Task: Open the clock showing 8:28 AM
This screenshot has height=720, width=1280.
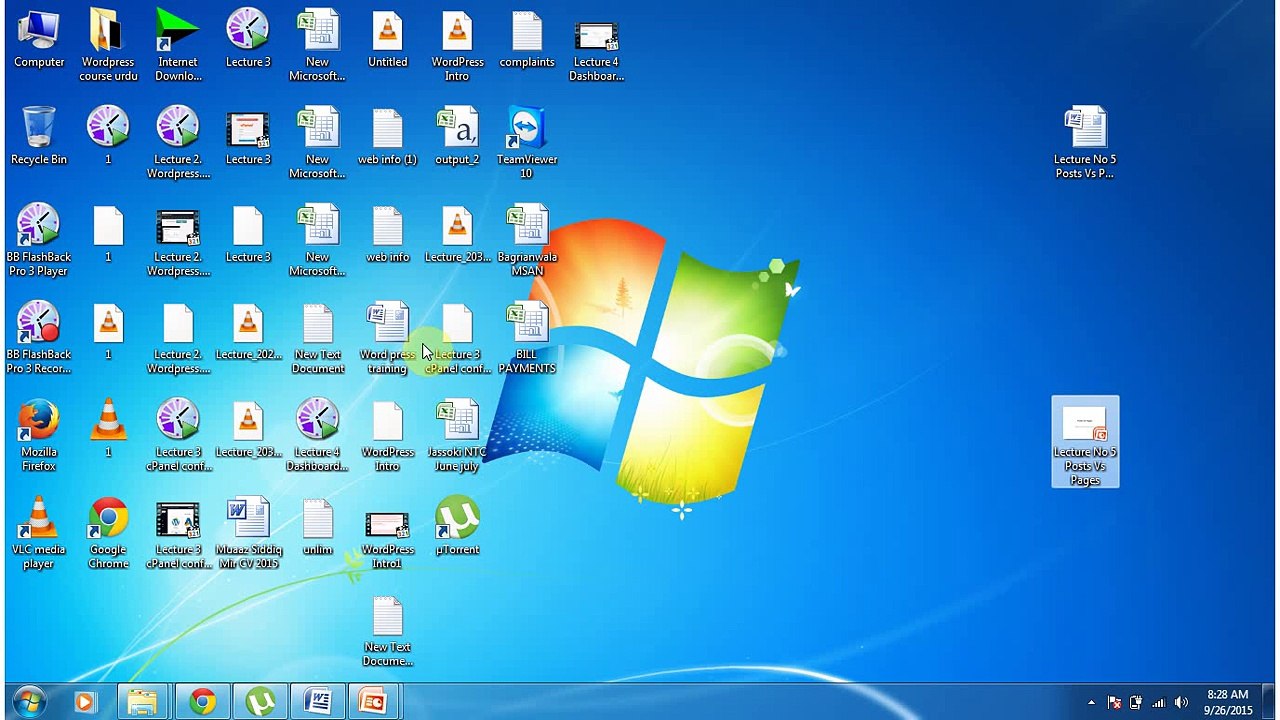Action: point(1227,702)
